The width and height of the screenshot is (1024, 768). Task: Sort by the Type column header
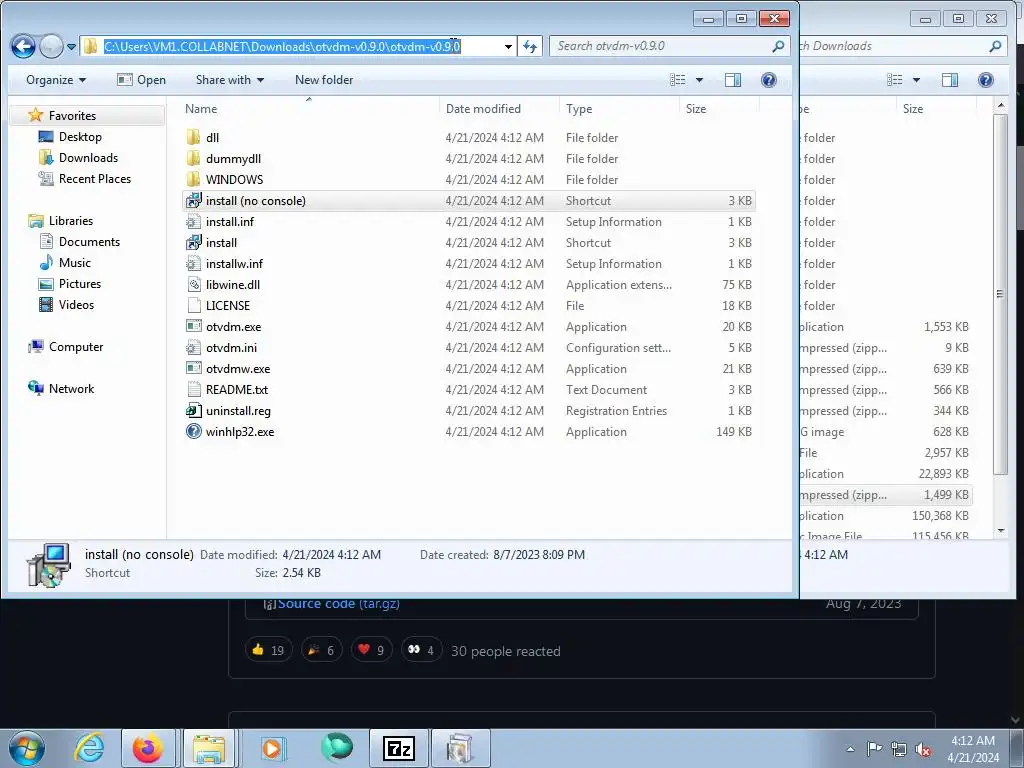[618, 108]
